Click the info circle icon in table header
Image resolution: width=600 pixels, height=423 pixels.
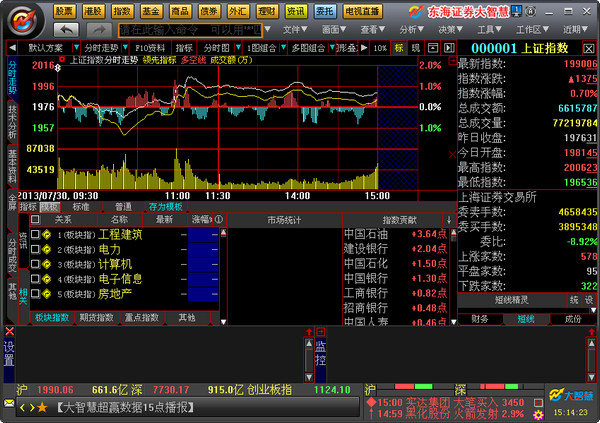[218, 219]
